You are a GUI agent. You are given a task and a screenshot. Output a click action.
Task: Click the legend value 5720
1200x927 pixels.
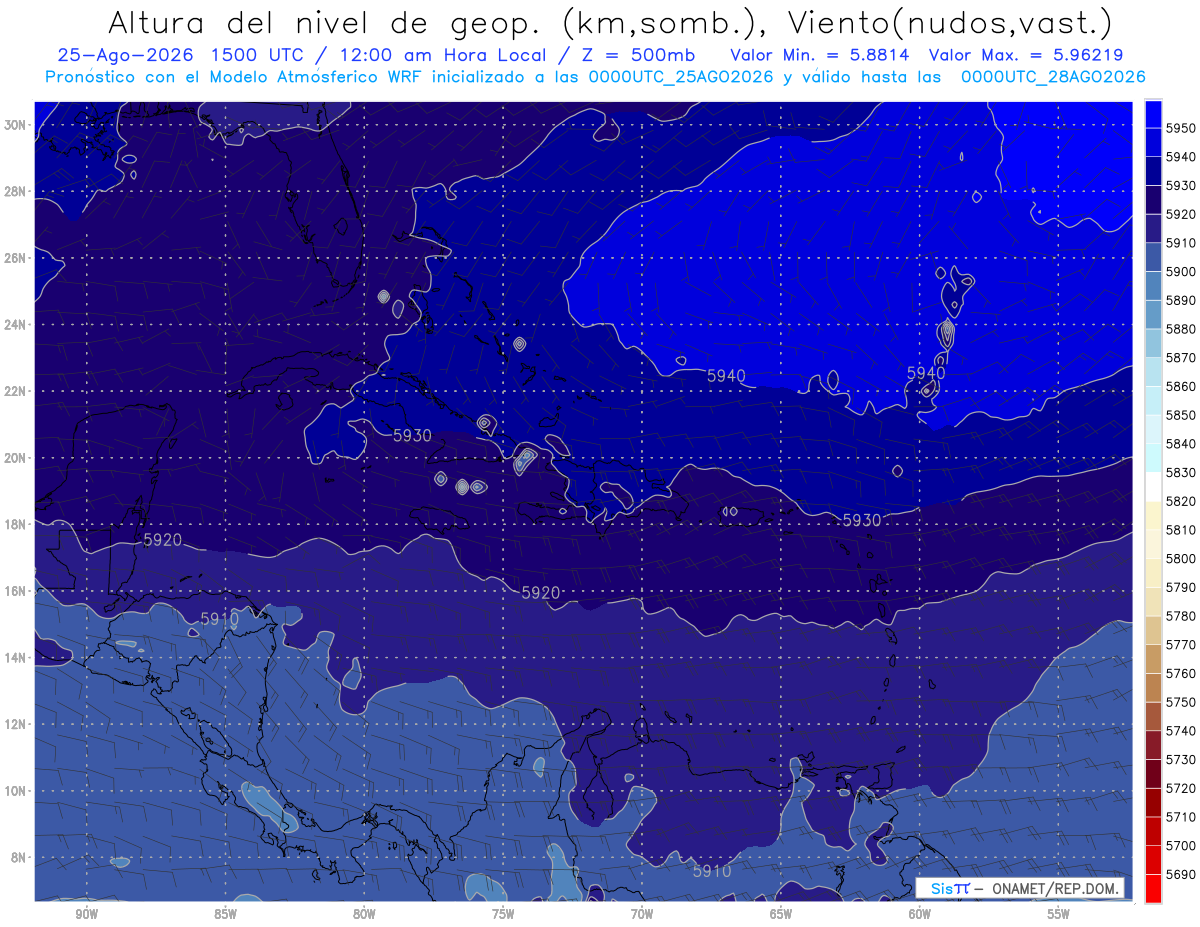[x=1180, y=788]
